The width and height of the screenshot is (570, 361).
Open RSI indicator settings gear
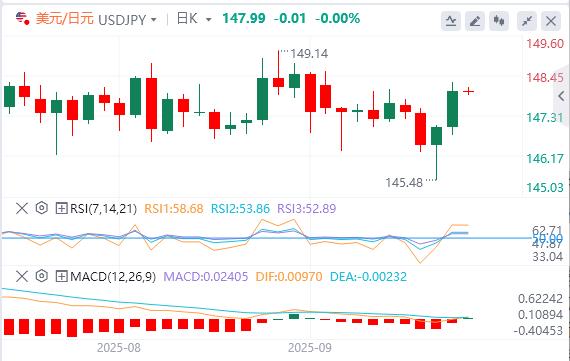coord(42,208)
